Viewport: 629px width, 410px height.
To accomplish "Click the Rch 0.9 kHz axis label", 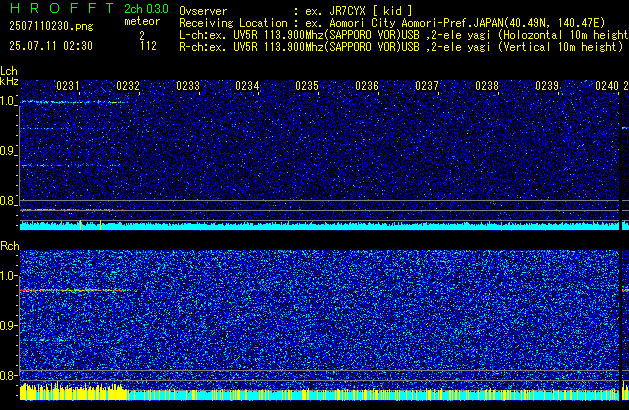I will [x=8, y=325].
